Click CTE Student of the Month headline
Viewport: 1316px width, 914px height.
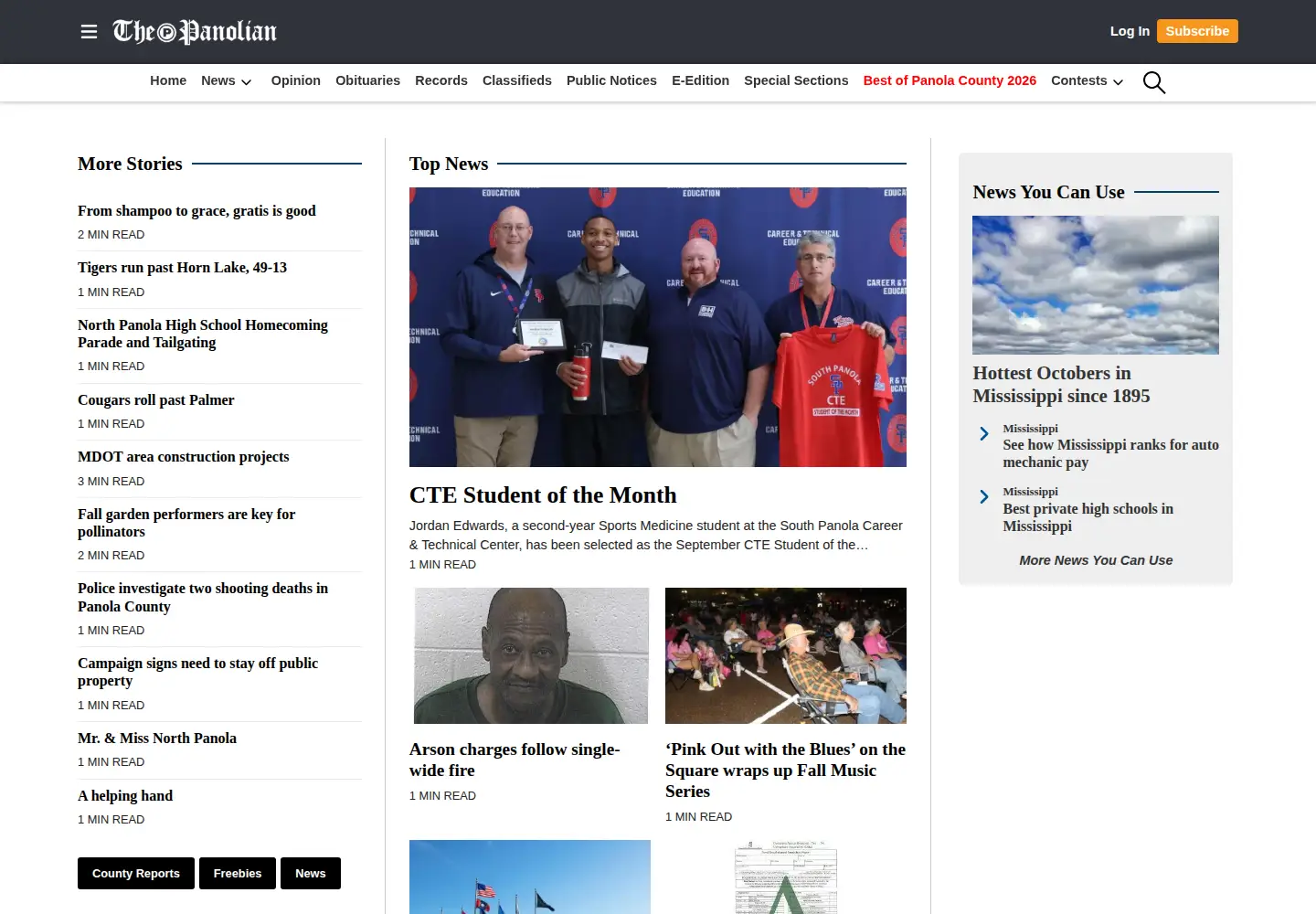pos(543,495)
